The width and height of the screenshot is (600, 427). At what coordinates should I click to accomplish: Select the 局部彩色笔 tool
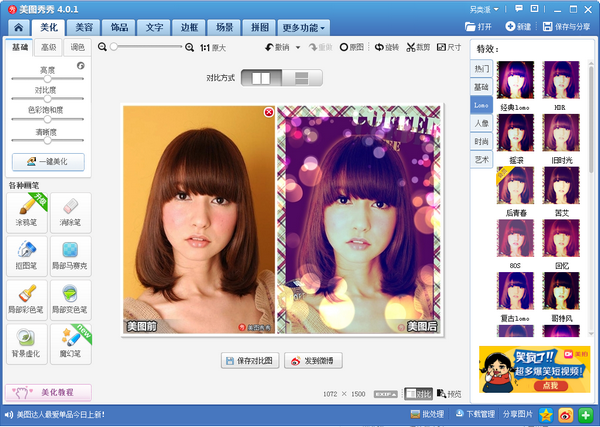pyautogui.click(x=27, y=300)
